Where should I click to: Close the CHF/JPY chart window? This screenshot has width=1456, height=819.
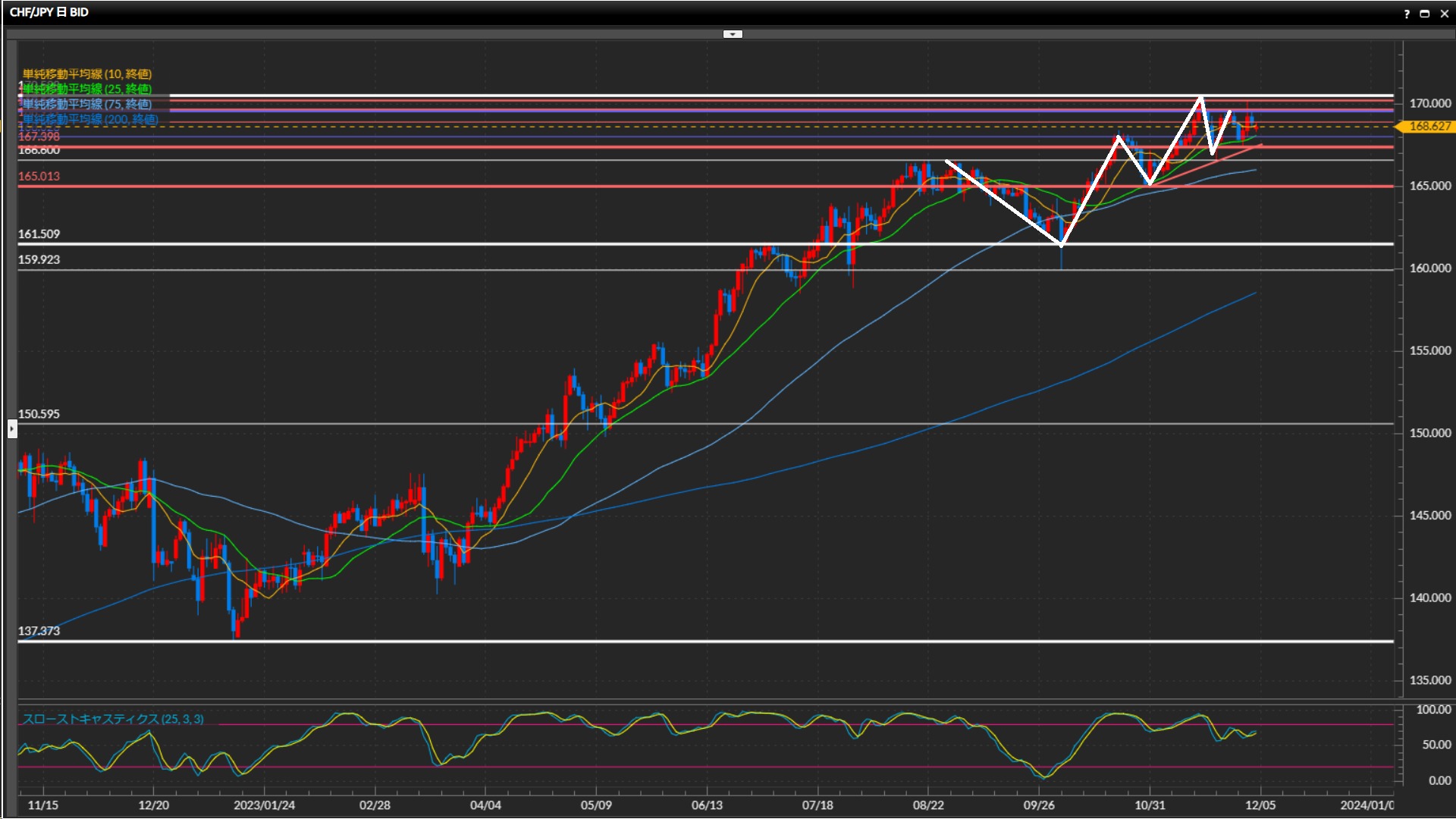point(1445,14)
